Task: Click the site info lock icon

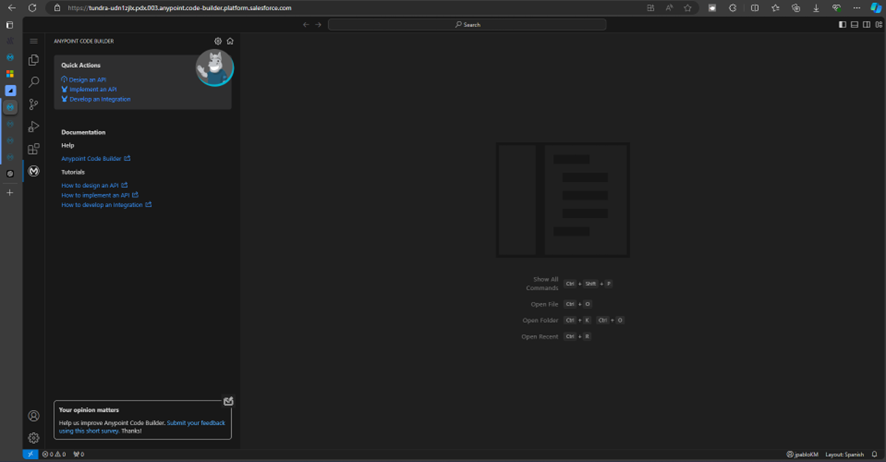Action: coord(57,8)
